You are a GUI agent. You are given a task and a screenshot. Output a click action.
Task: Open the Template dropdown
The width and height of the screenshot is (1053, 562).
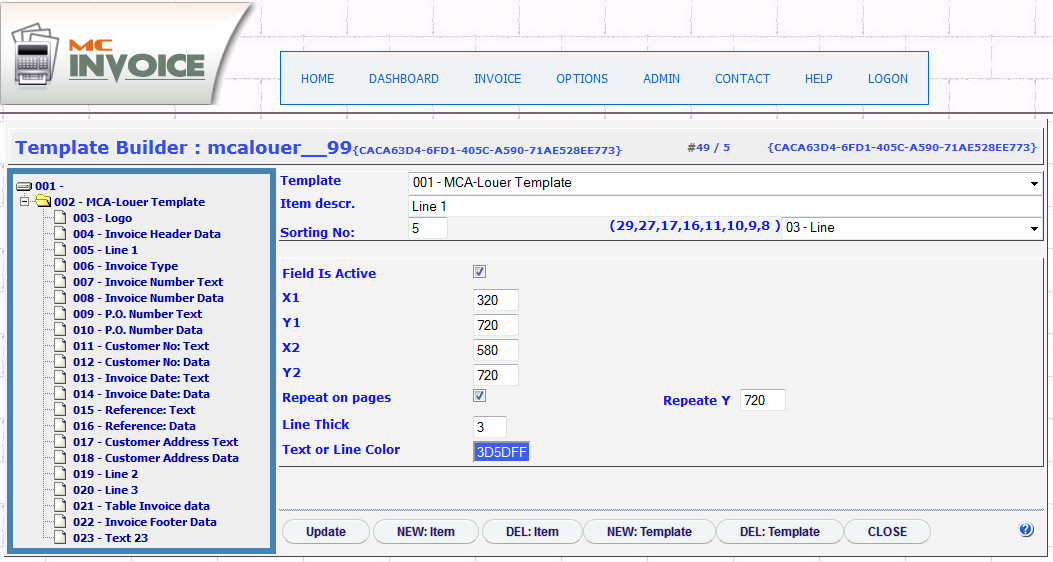(x=725, y=183)
